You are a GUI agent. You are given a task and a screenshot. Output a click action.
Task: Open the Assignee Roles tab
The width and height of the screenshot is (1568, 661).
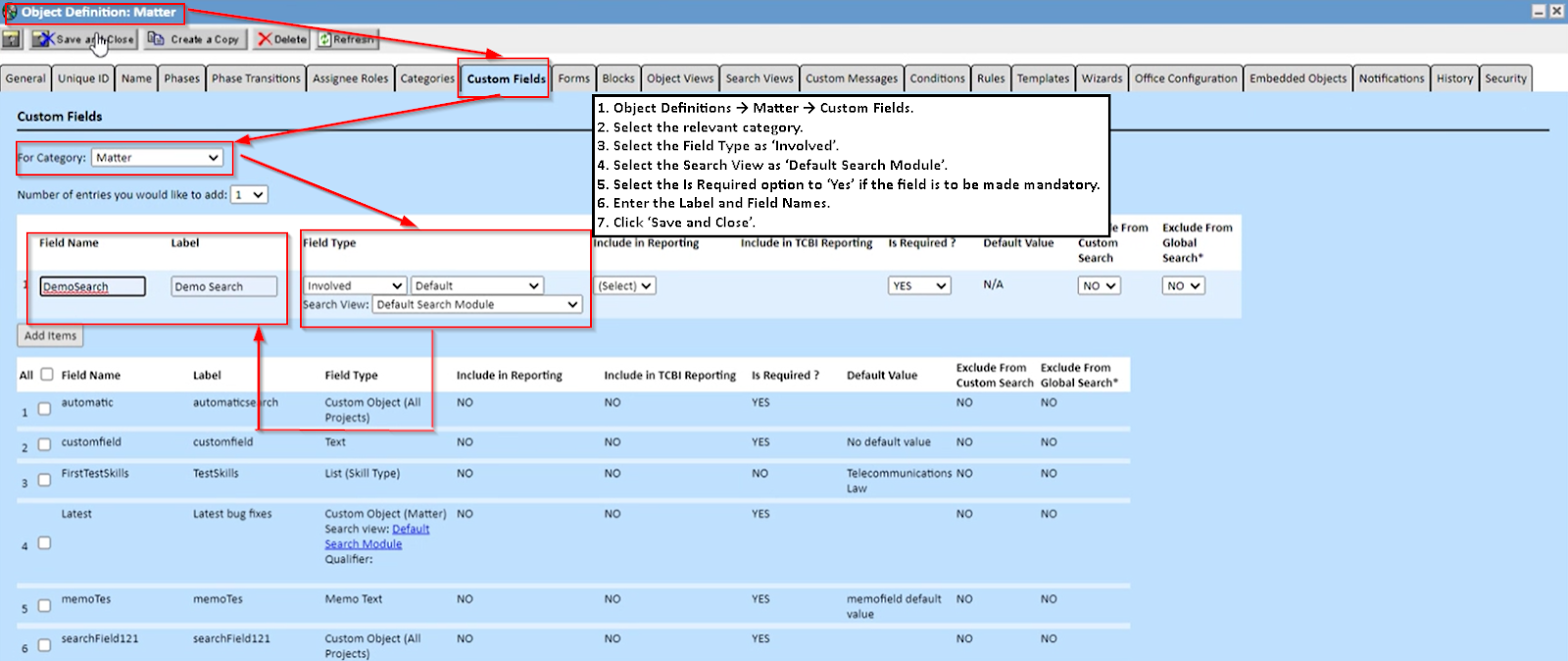click(x=350, y=78)
